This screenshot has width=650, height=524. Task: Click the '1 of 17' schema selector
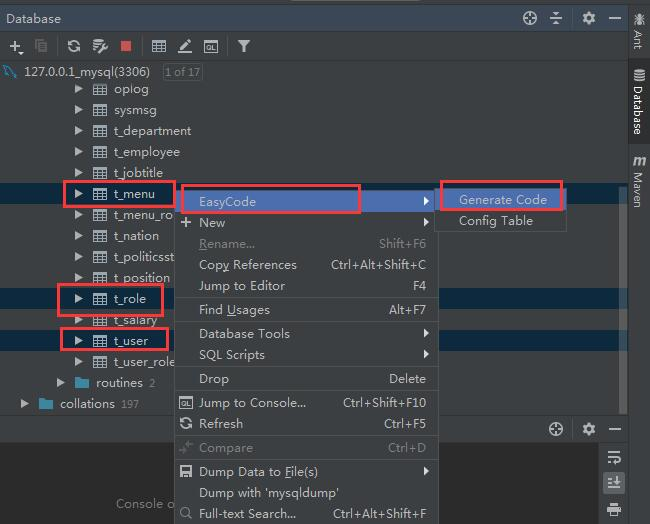pyautogui.click(x=182, y=72)
